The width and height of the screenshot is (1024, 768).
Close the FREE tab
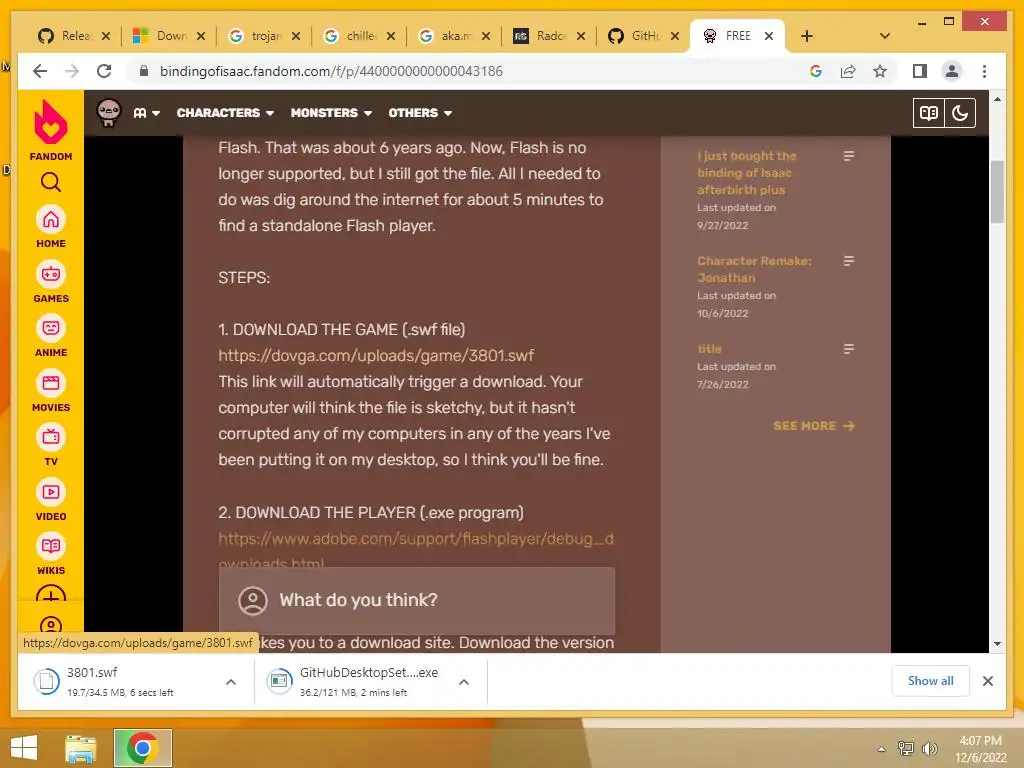tap(769, 36)
